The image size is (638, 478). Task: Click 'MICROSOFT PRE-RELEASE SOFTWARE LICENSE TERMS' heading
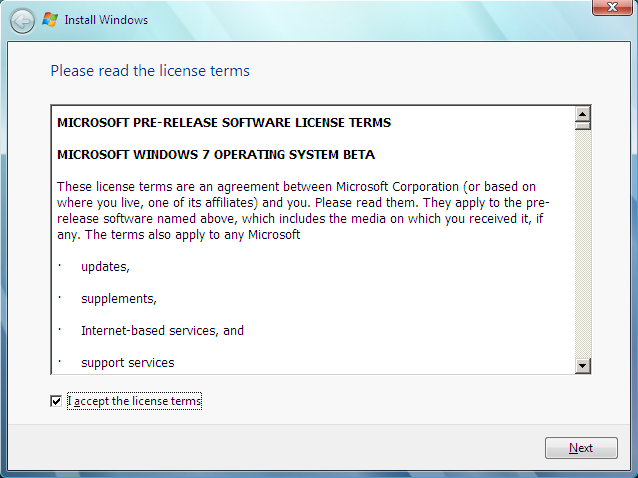(224, 122)
